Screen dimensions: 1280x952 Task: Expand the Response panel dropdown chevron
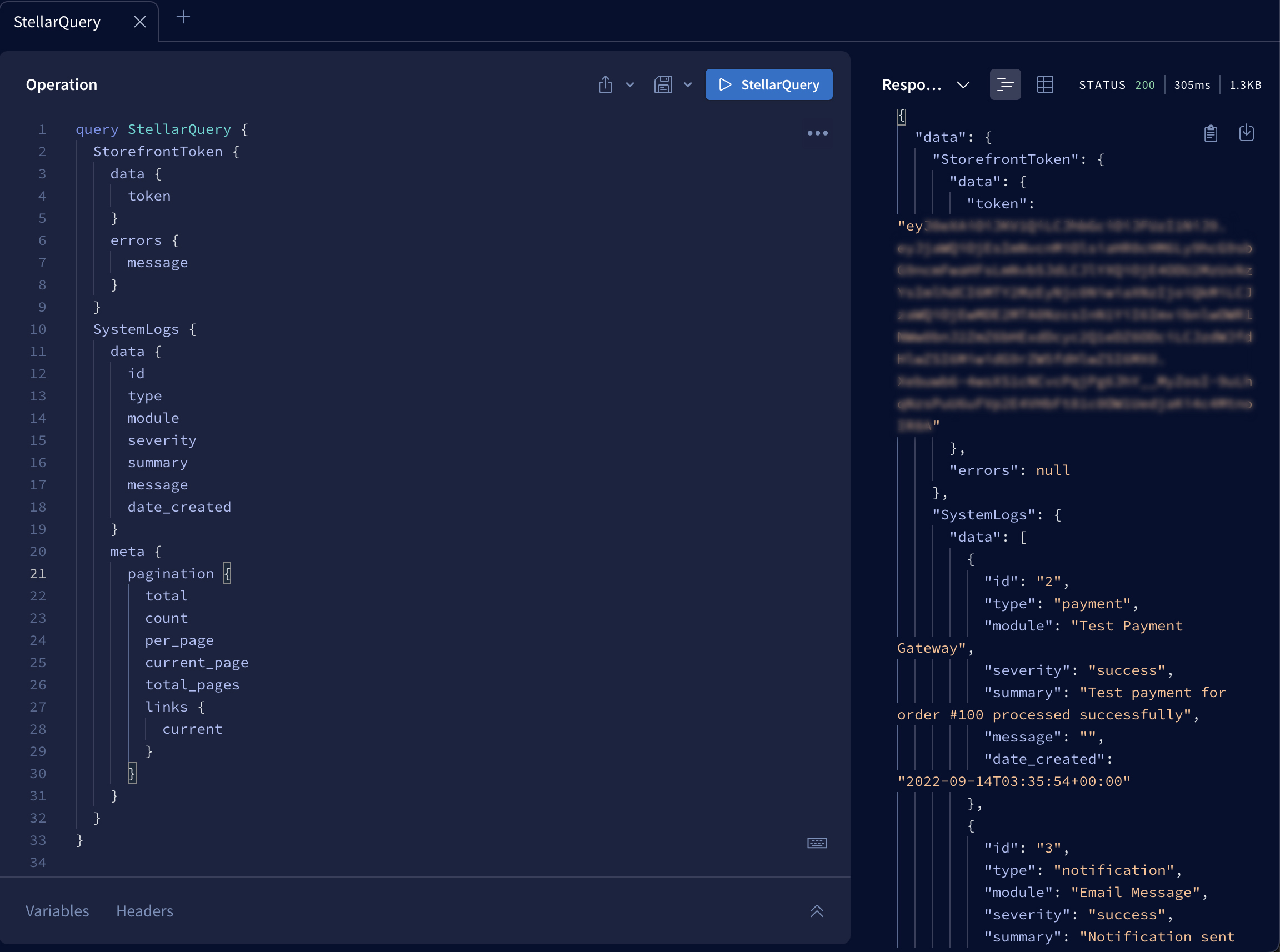[x=963, y=86]
